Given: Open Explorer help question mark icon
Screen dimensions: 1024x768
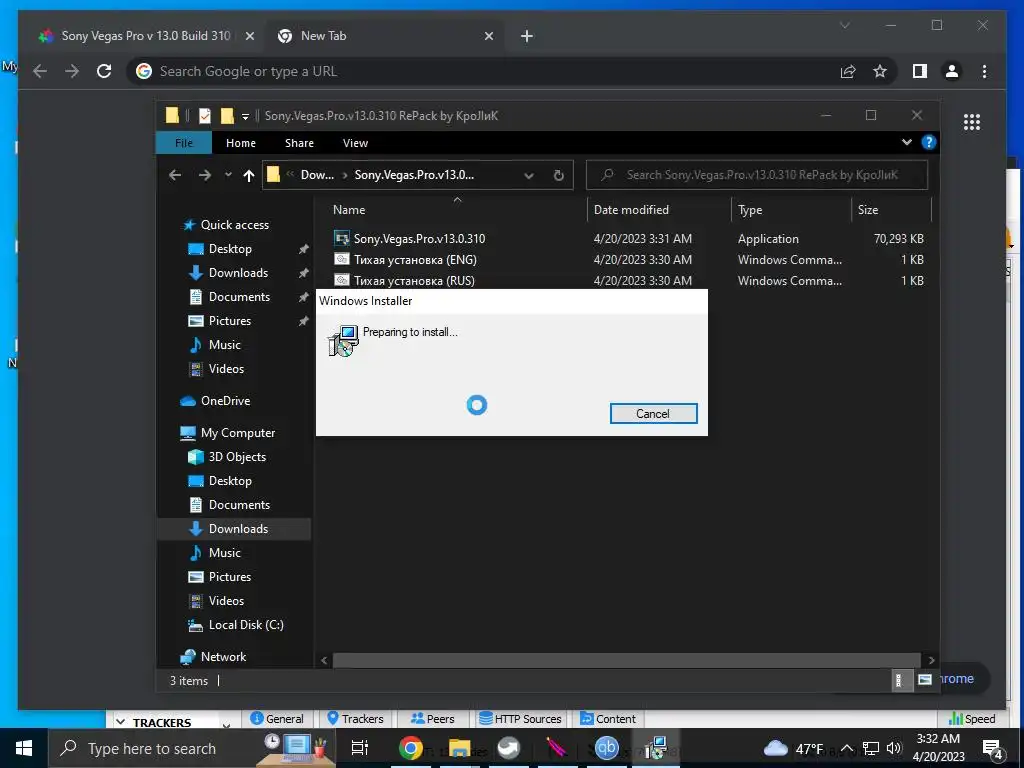Looking at the screenshot, I should 928,142.
